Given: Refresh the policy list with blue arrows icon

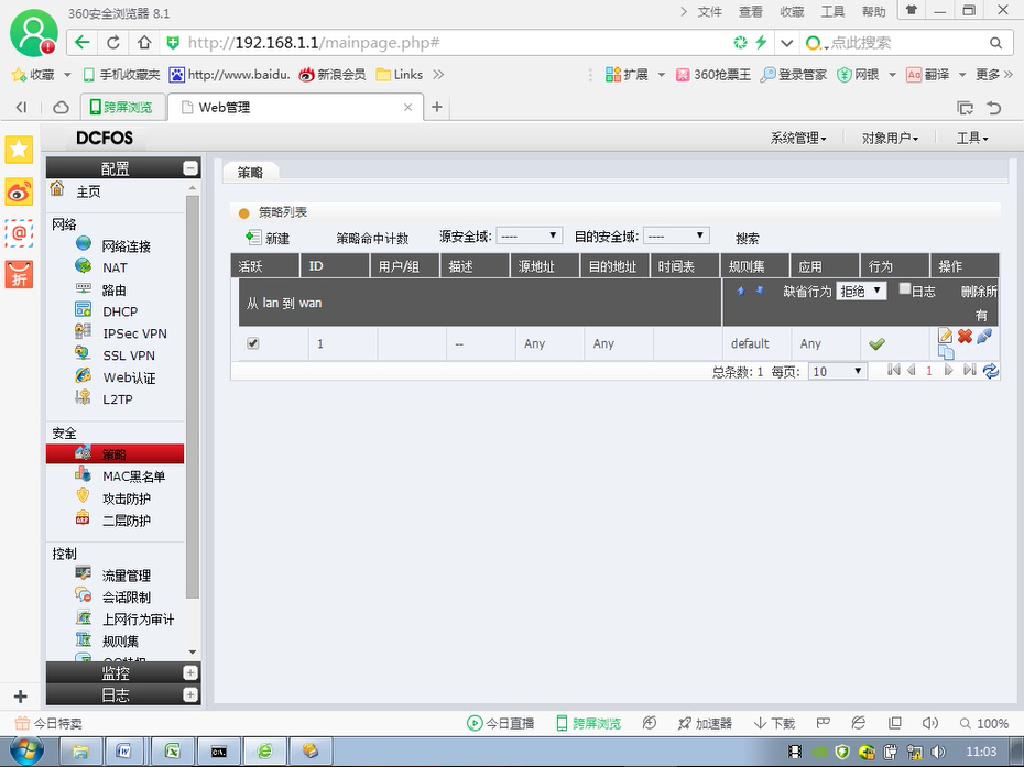Looking at the screenshot, I should pyautogui.click(x=991, y=371).
